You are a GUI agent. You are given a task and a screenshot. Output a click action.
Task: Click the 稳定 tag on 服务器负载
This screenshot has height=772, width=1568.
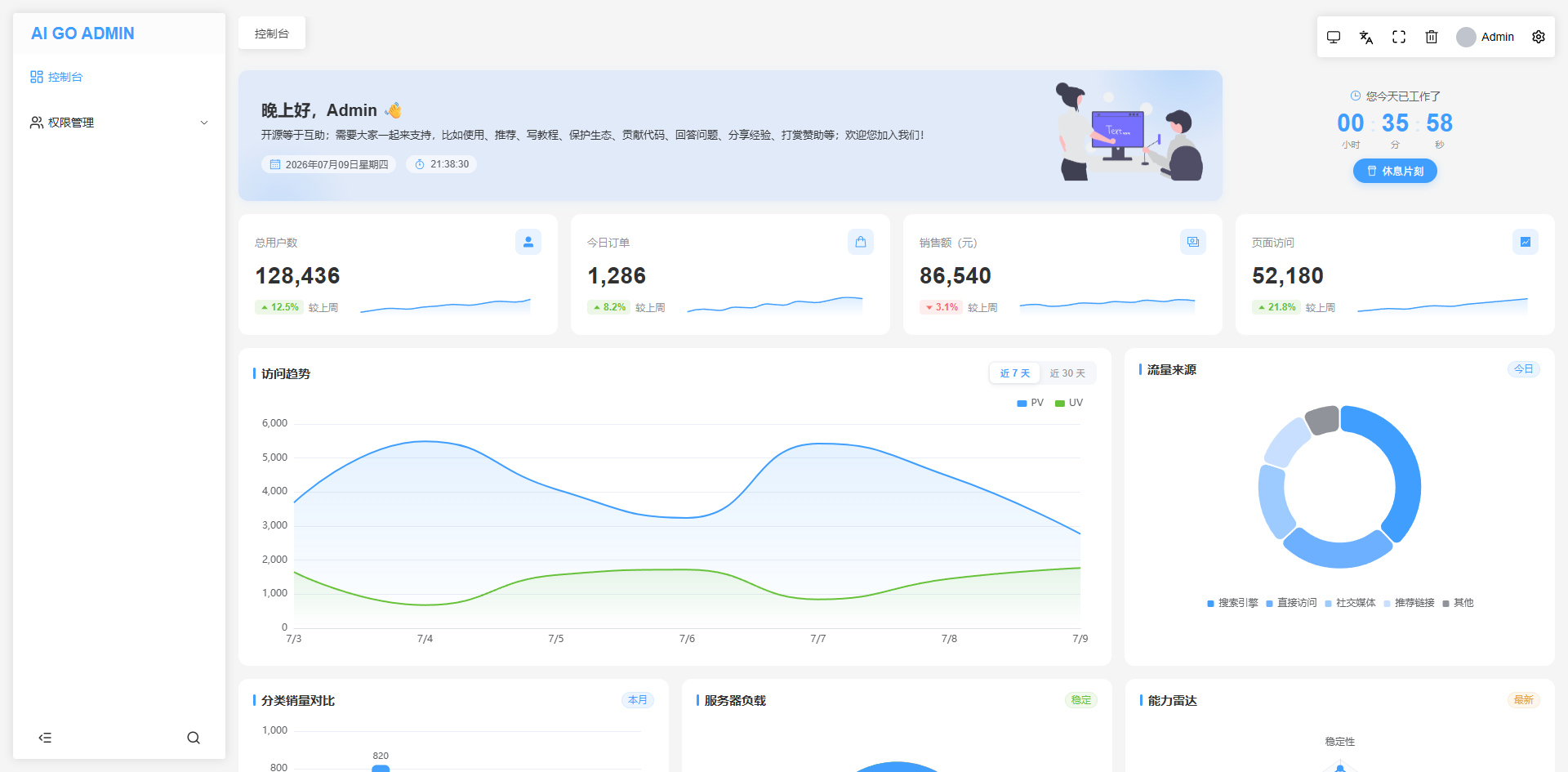coord(1081,700)
